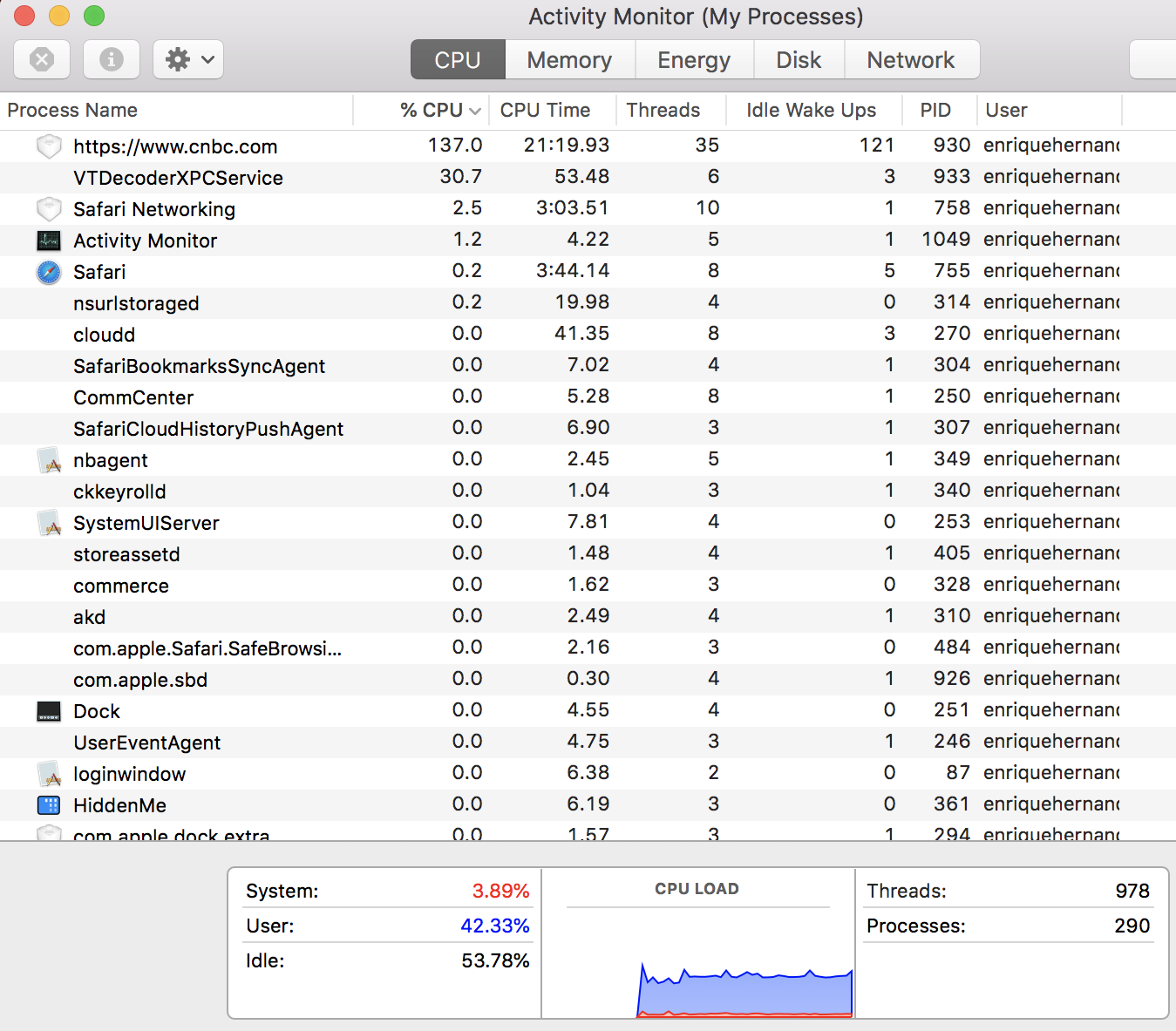This screenshot has width=1176, height=1031.
Task: Click the loginwindow process icon
Action: [x=49, y=774]
